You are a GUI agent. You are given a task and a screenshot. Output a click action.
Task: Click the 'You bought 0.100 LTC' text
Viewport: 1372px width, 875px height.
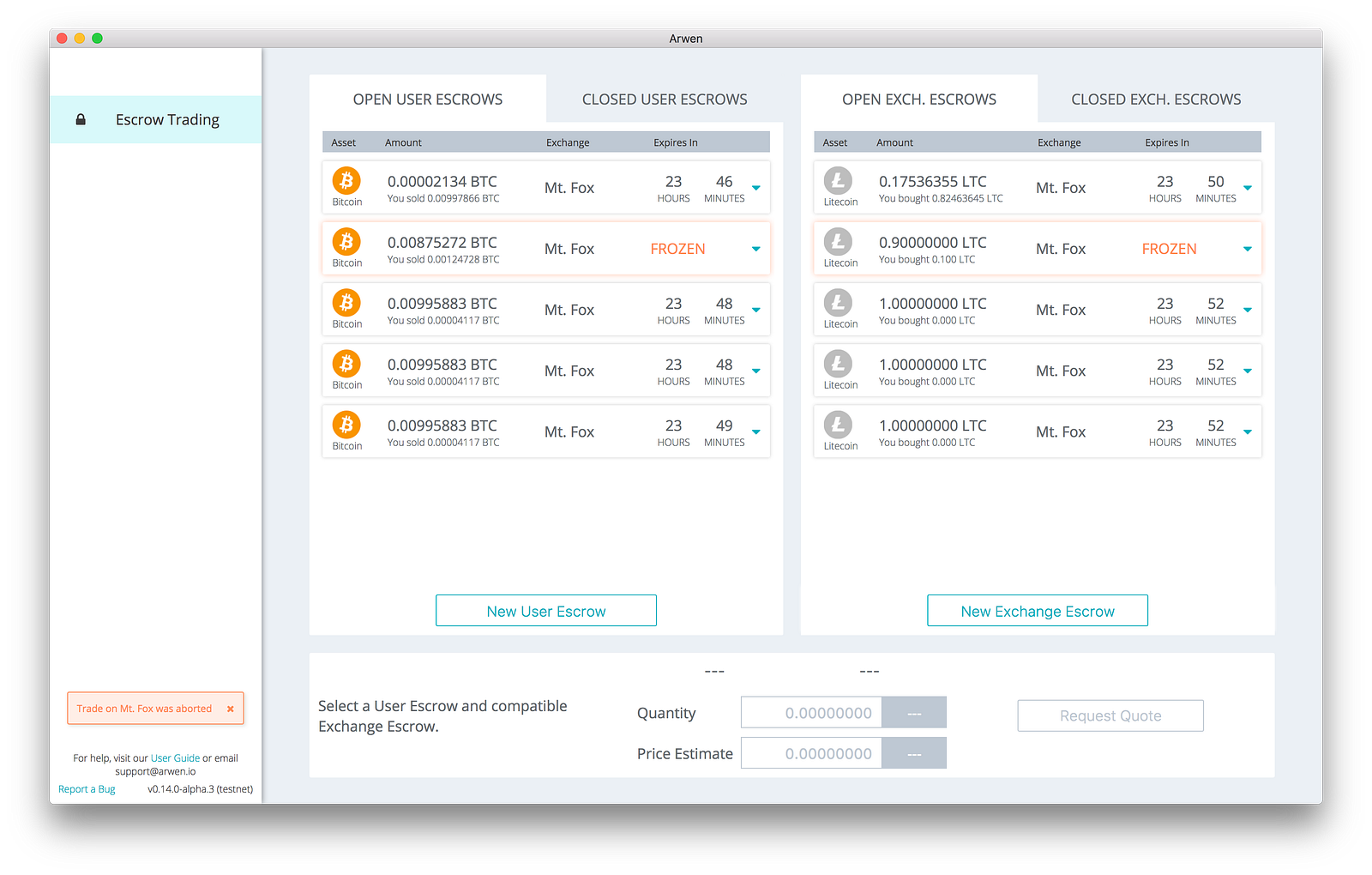point(927,259)
